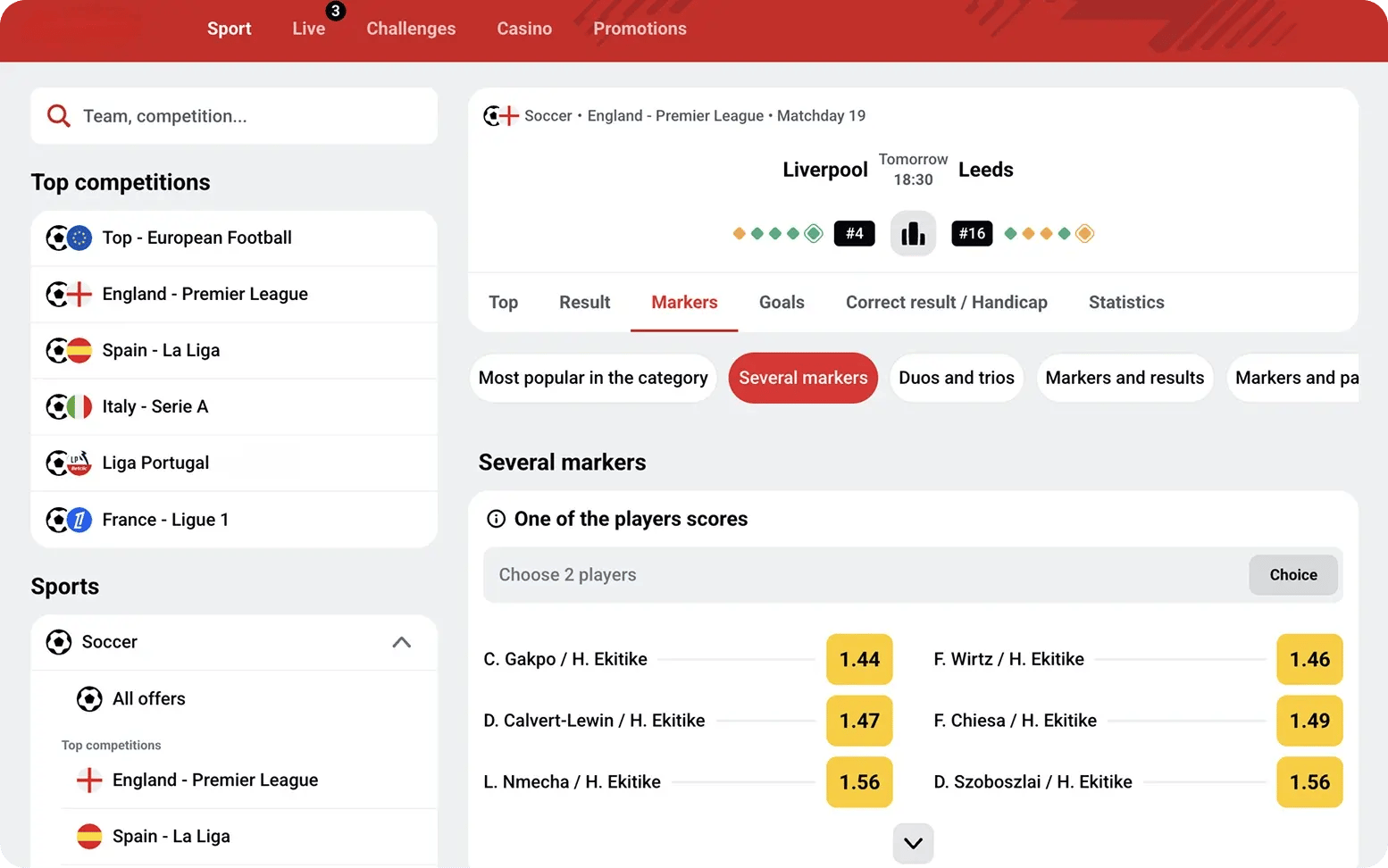Click the search magnifier icon
Image resolution: width=1388 pixels, height=868 pixels.
tap(59, 116)
